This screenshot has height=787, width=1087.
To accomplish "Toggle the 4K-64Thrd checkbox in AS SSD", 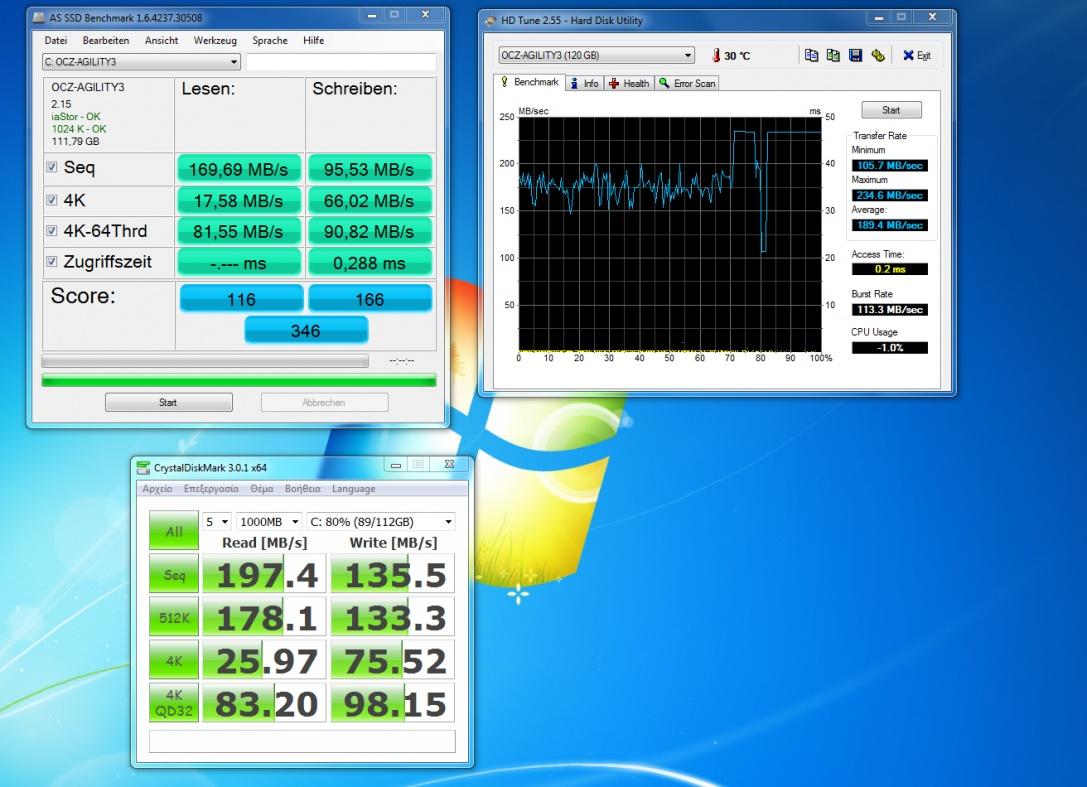I will click(x=52, y=231).
